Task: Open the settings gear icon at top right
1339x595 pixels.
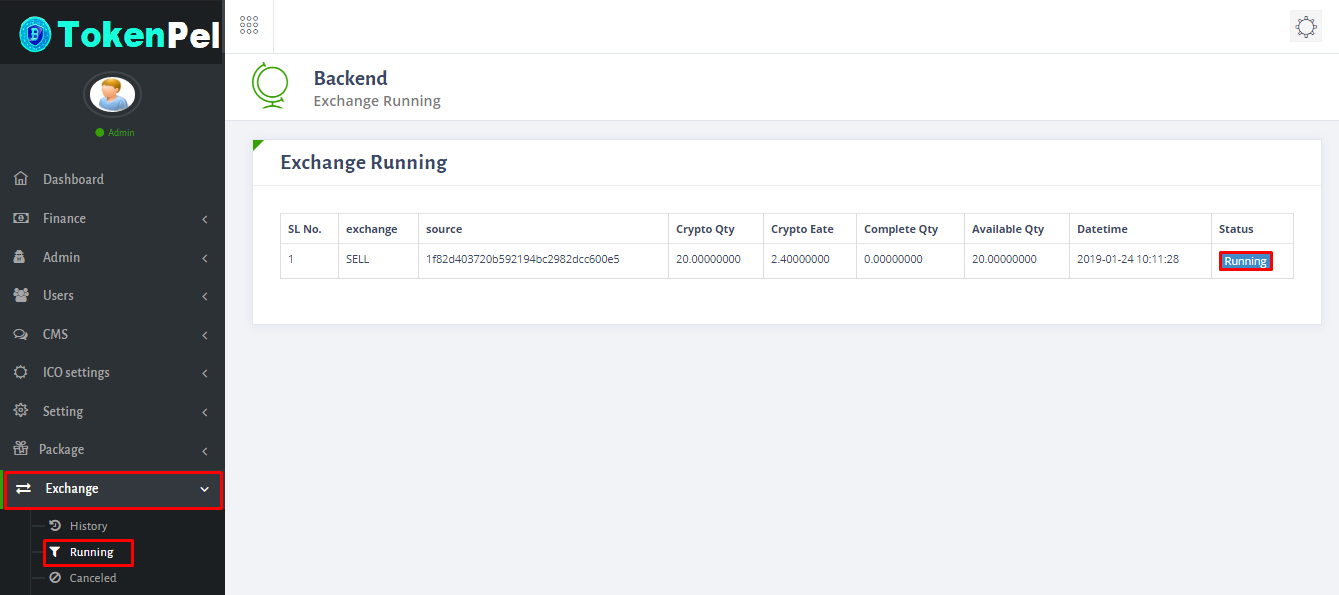Action: pos(1306,27)
